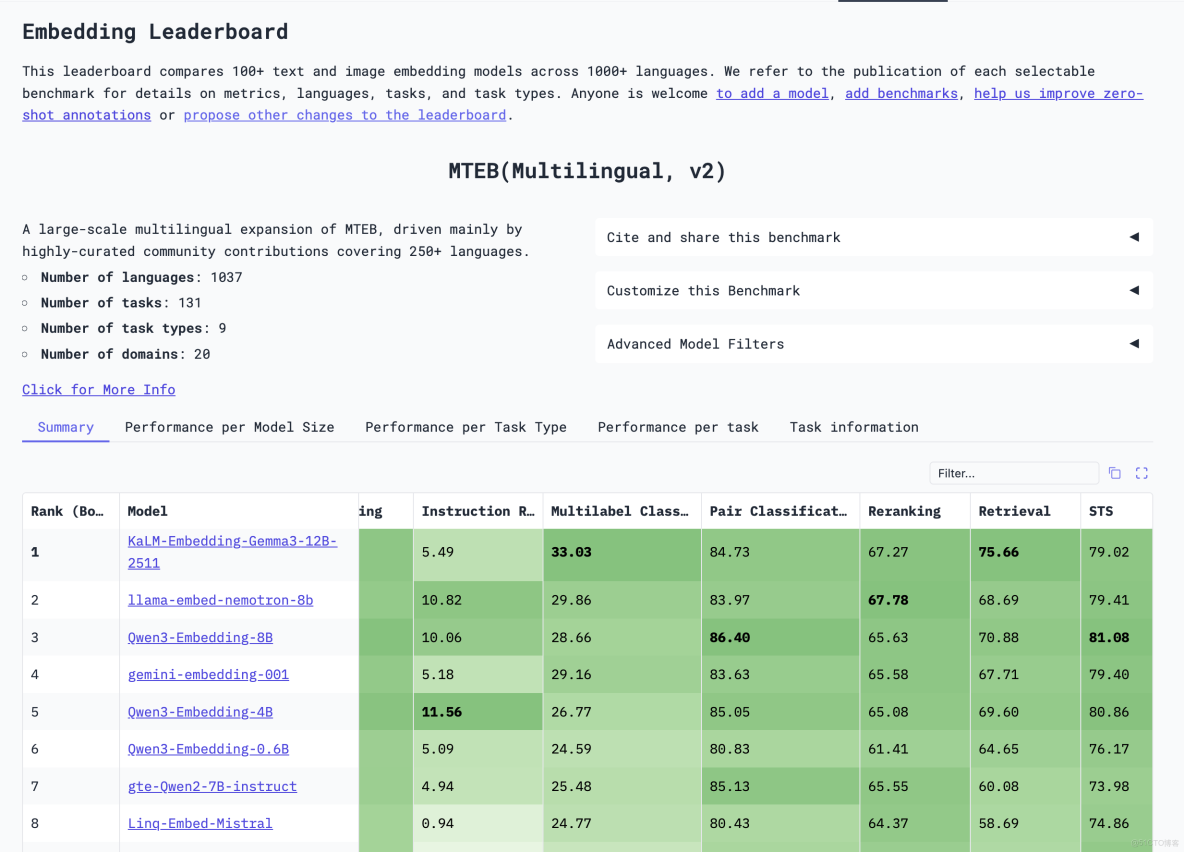Expand the table to fullscreen
This screenshot has height=852, width=1184.
click(1141, 473)
